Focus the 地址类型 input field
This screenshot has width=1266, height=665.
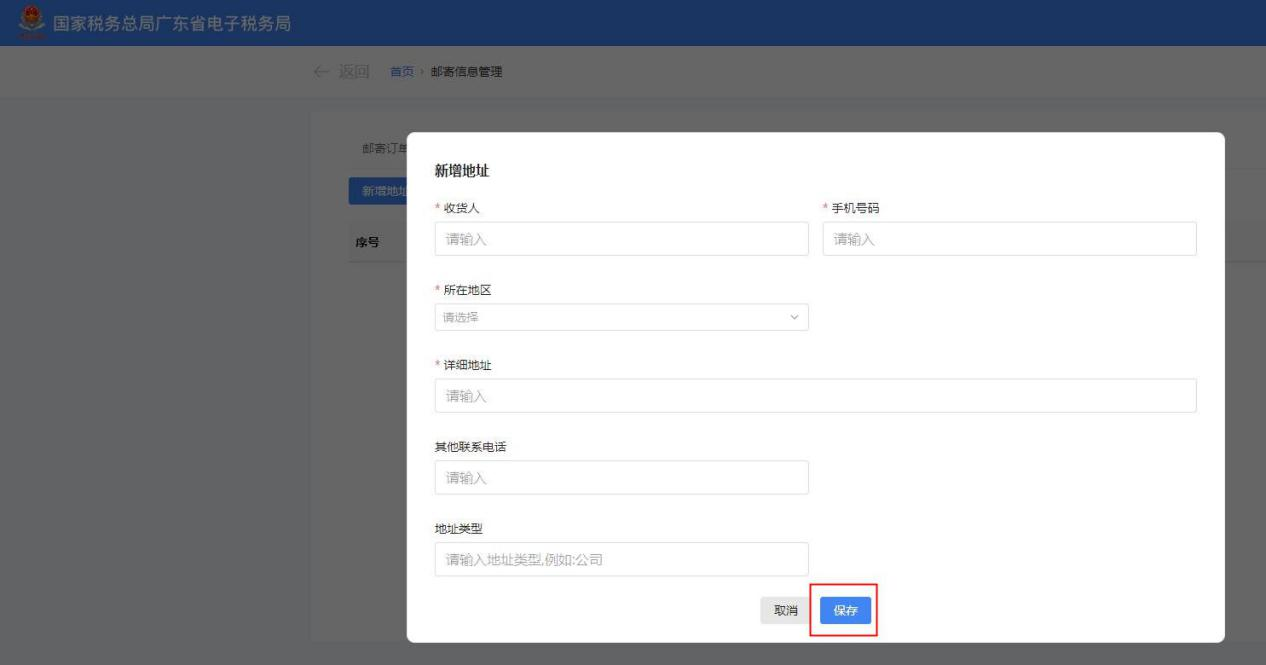tap(621, 559)
